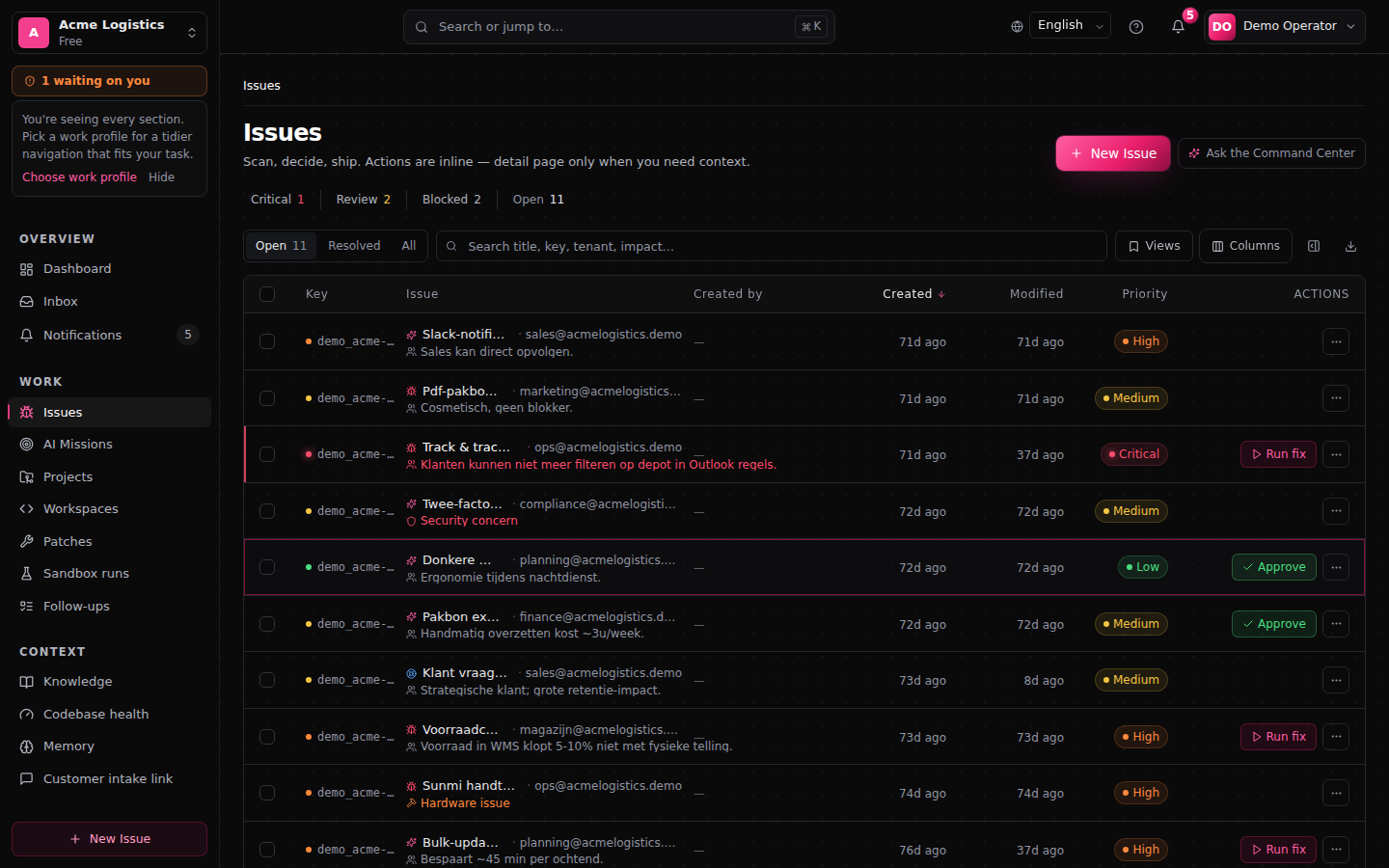Image resolution: width=1389 pixels, height=868 pixels.
Task: Open Notifications in the sidebar
Action: click(x=109, y=335)
